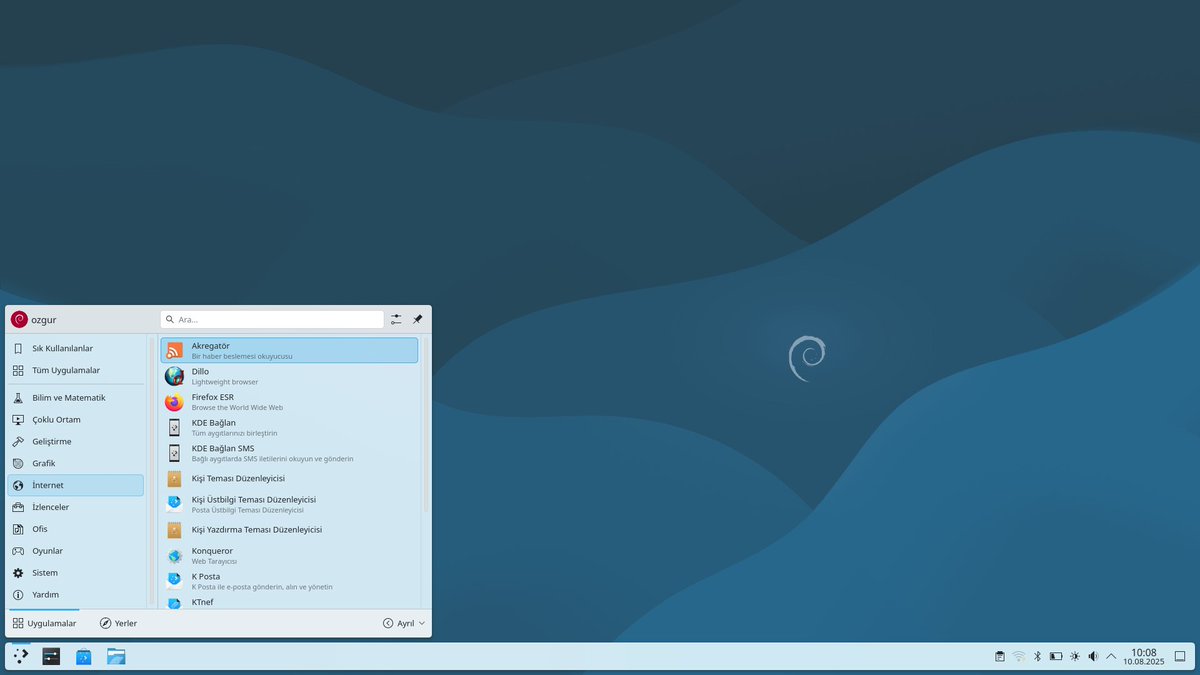Screen dimensions: 1200x675
Task: Launch Discover software center from taskbar
Action: [x=83, y=656]
